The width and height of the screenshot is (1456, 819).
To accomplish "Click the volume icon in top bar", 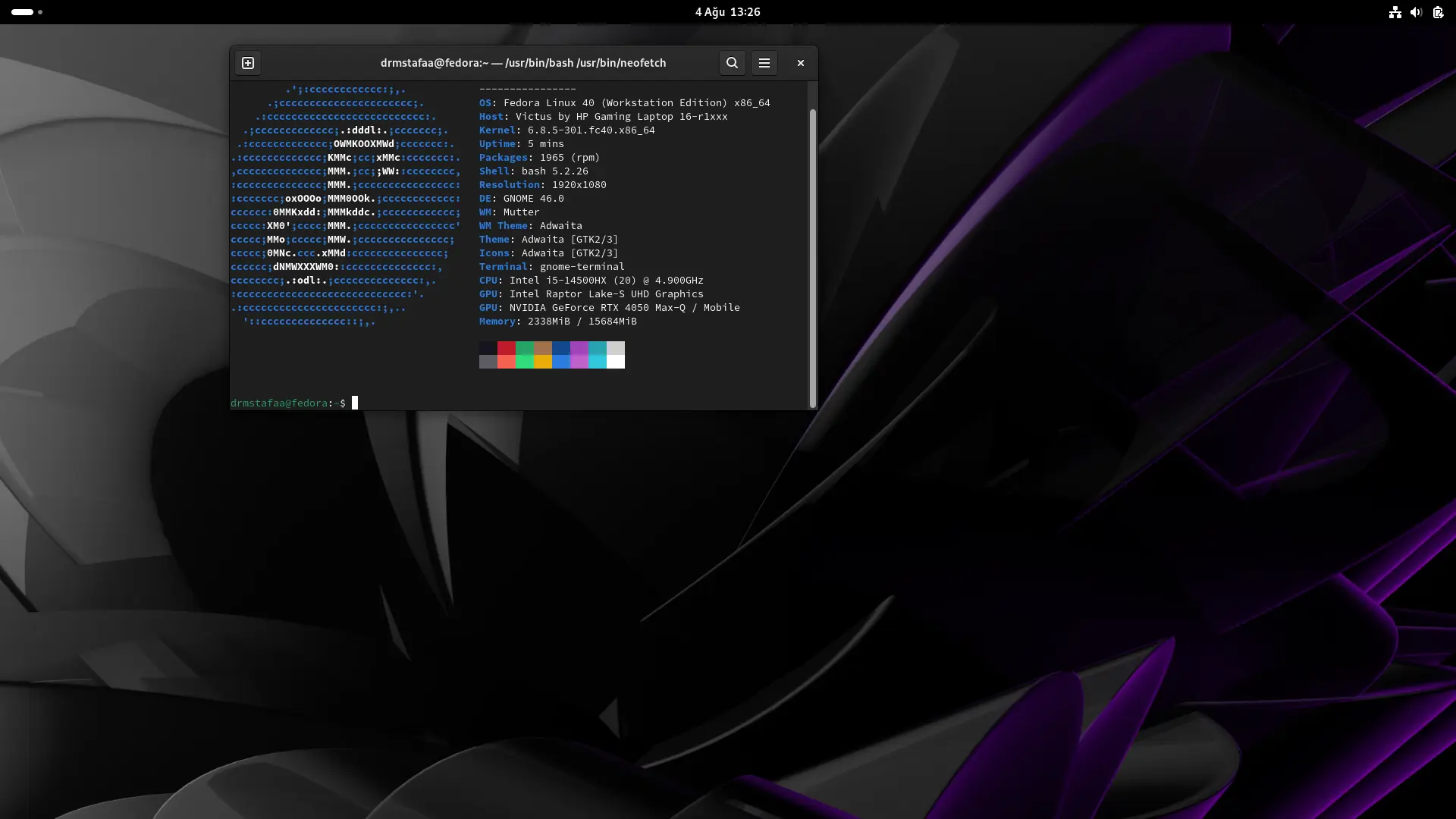I will (x=1416, y=12).
